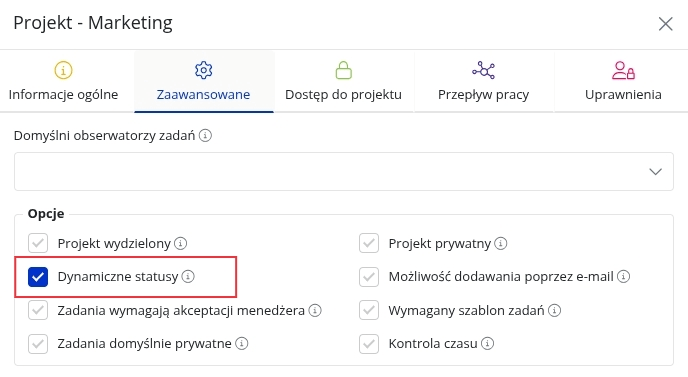Viewport: 688px width, 377px height.
Task: Click info icon beside Zadania wymagają akceptacji menedżera
Action: [x=315, y=310]
